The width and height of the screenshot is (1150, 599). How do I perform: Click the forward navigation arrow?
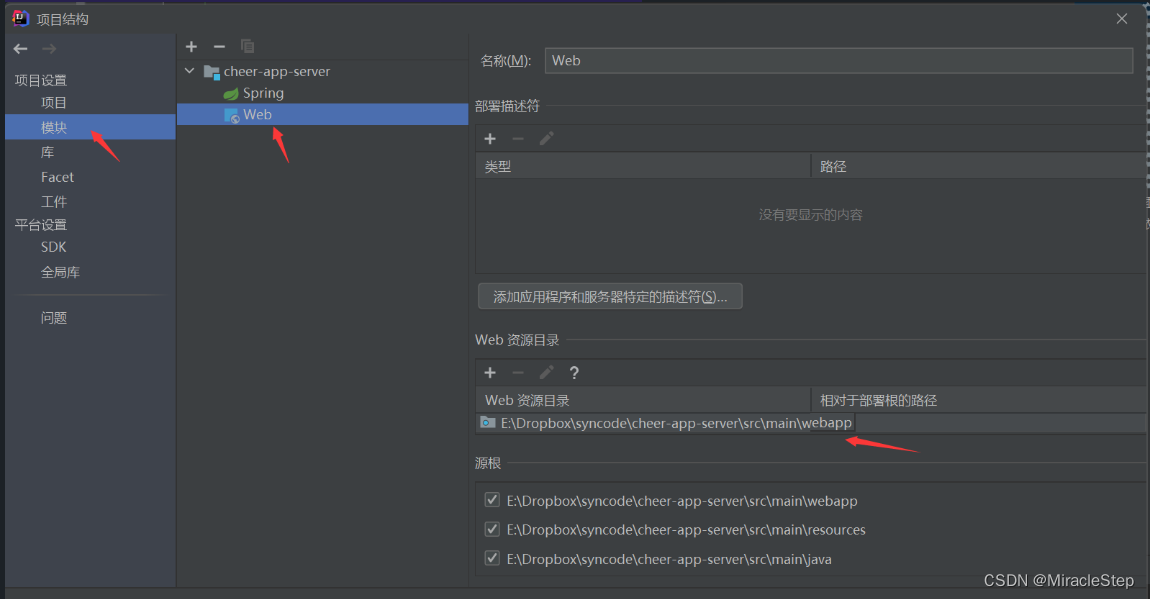point(49,49)
